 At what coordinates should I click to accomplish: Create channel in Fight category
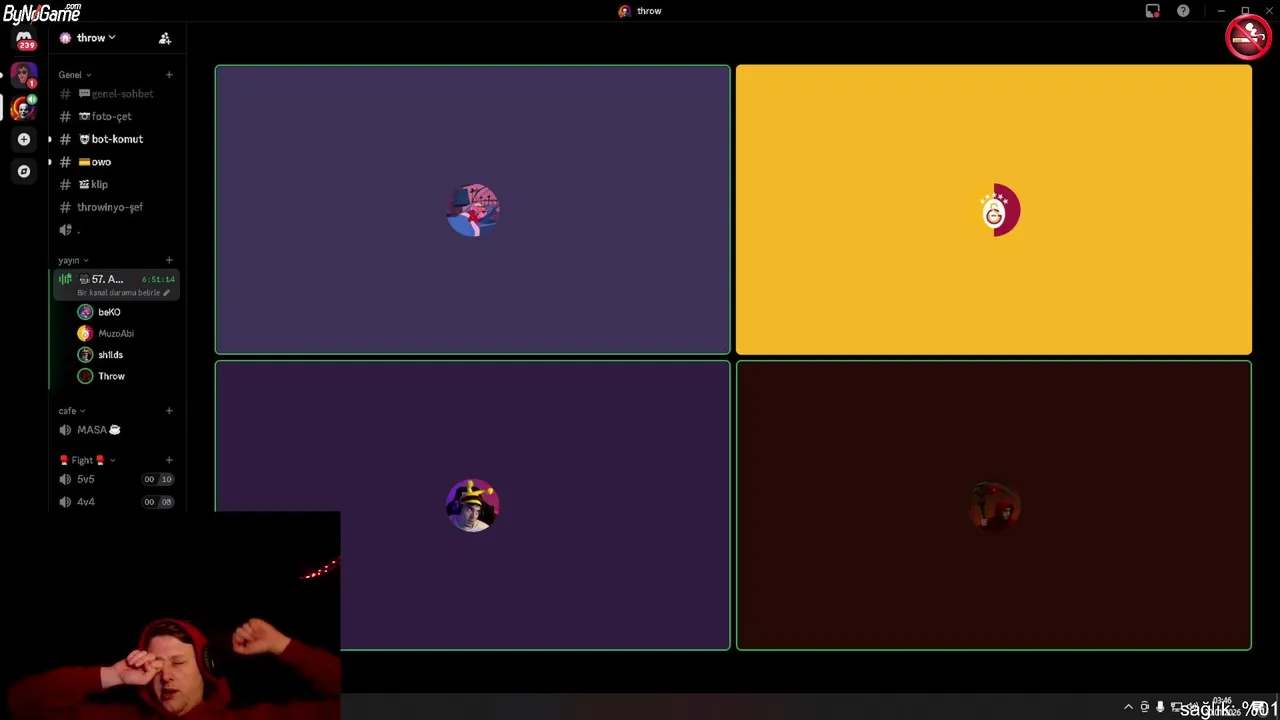(x=169, y=460)
